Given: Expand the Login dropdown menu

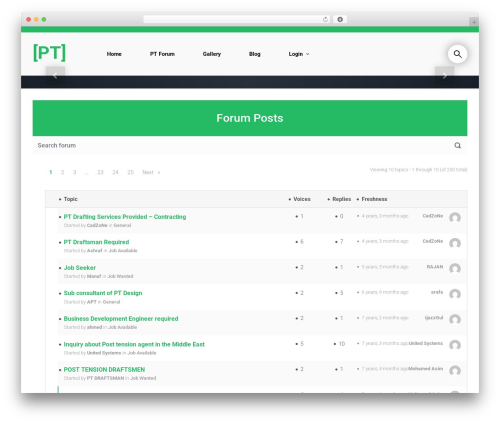Looking at the screenshot, I should (299, 54).
